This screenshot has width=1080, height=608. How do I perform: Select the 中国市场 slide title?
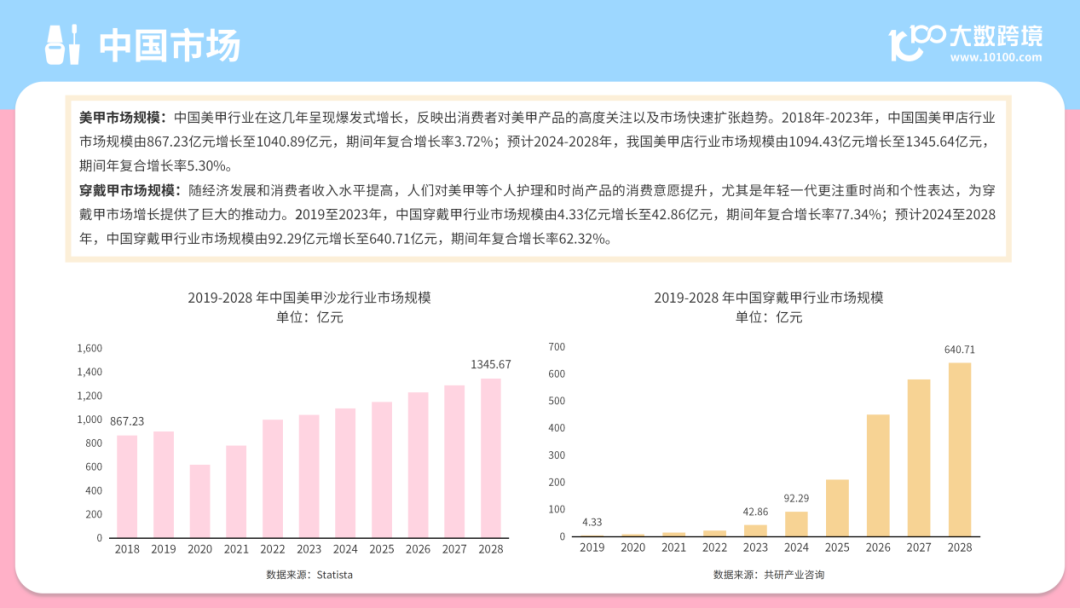[x=169, y=45]
